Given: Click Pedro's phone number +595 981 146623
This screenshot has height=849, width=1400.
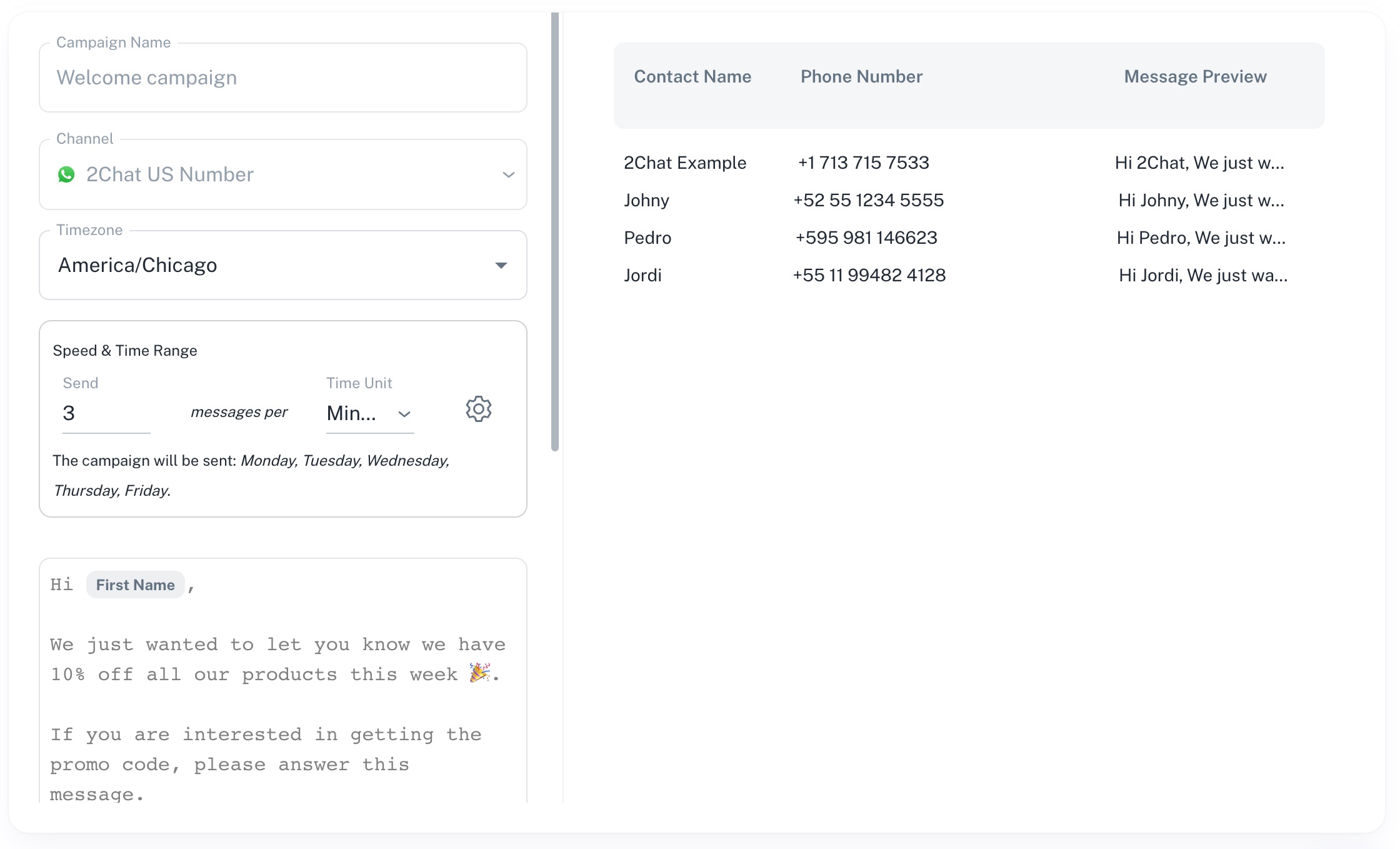Looking at the screenshot, I should point(866,238).
